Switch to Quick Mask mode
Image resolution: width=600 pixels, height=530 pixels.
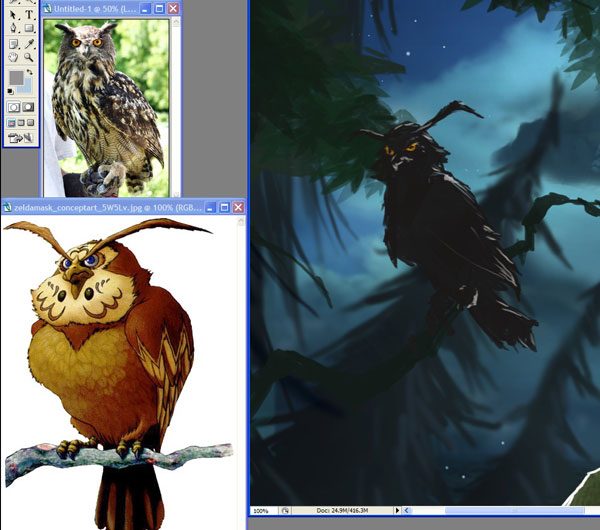coord(28,107)
